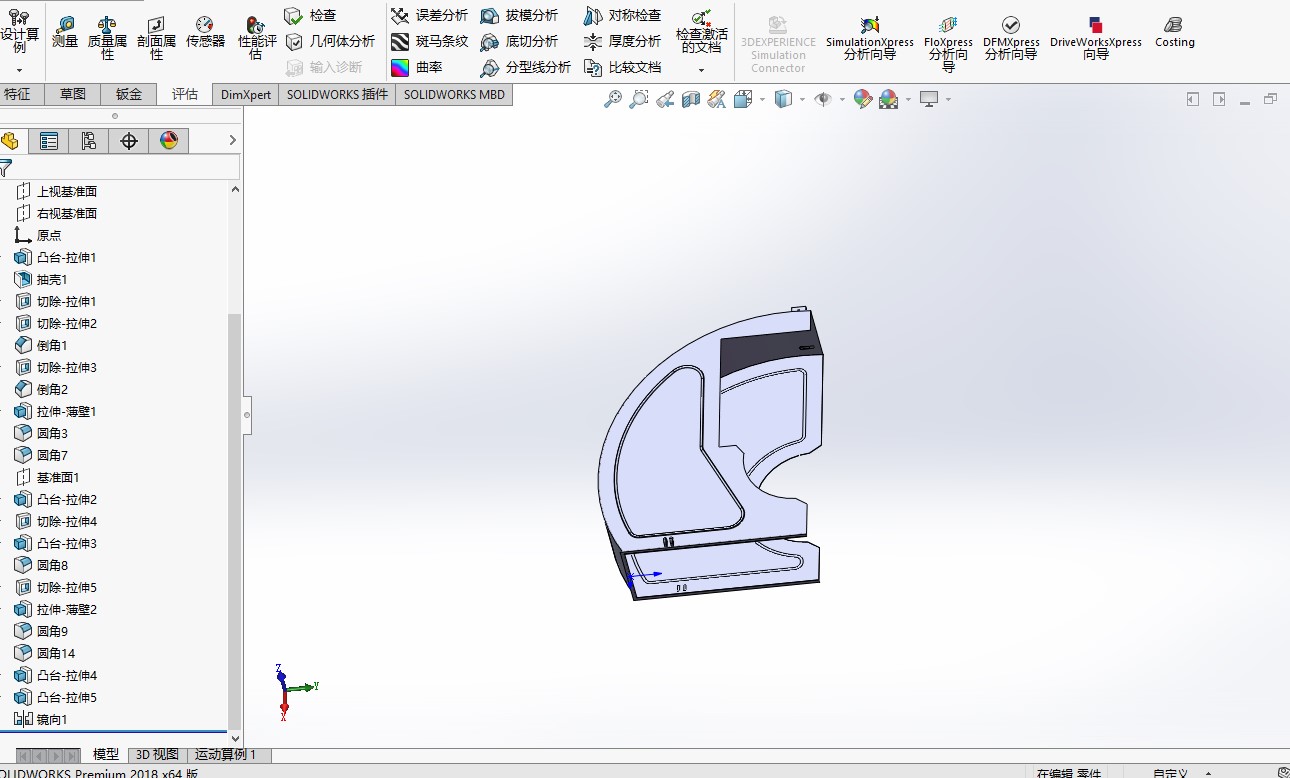Click 比较文档 compare documents
Screen dimensions: 1290x778
click(622, 67)
